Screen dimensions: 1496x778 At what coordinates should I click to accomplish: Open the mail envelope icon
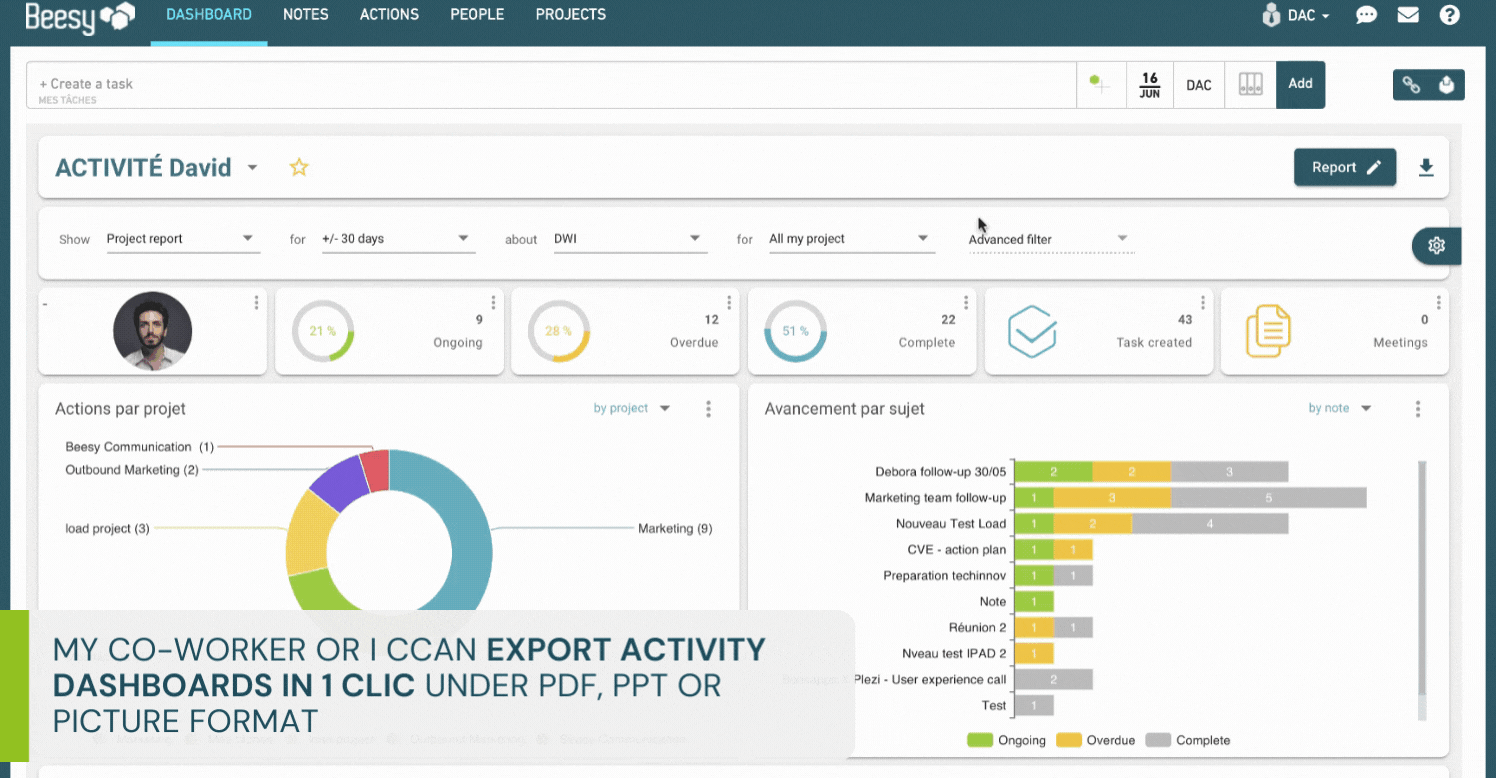pos(1408,15)
